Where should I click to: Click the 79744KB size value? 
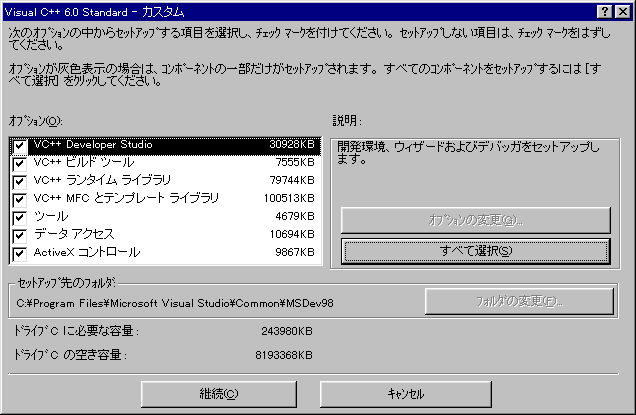click(x=292, y=180)
